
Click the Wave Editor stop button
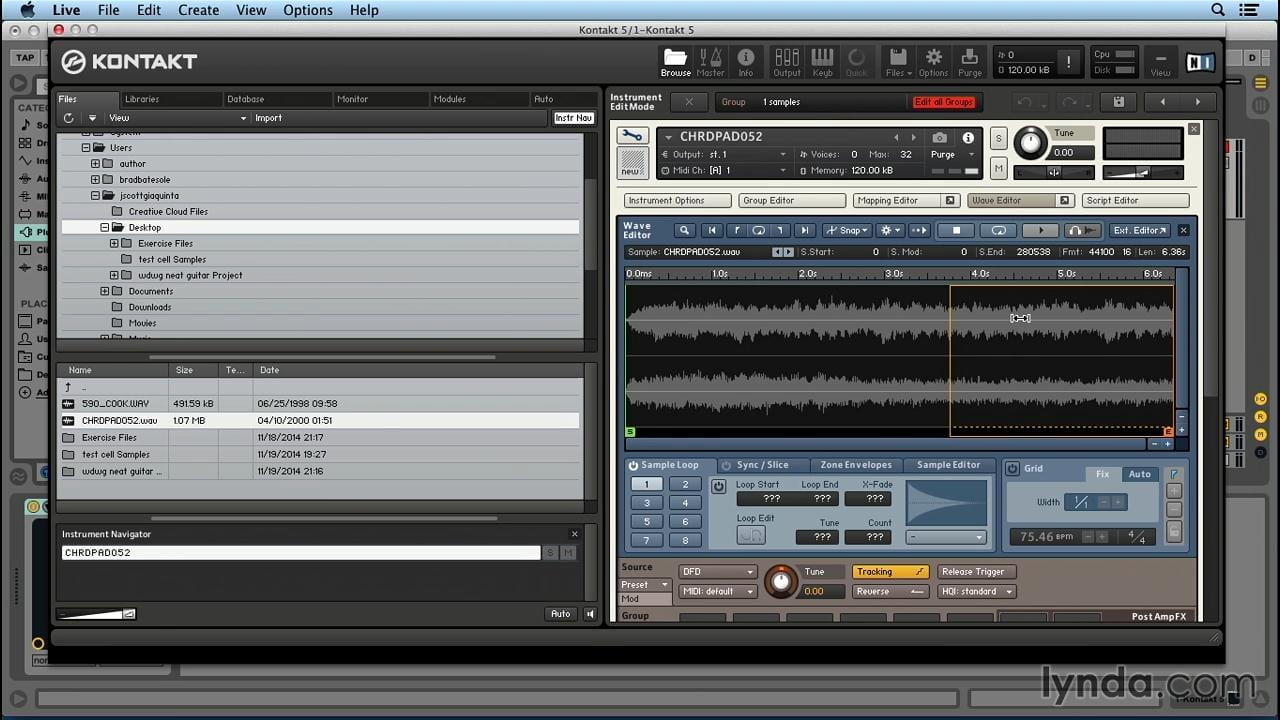[x=956, y=230]
